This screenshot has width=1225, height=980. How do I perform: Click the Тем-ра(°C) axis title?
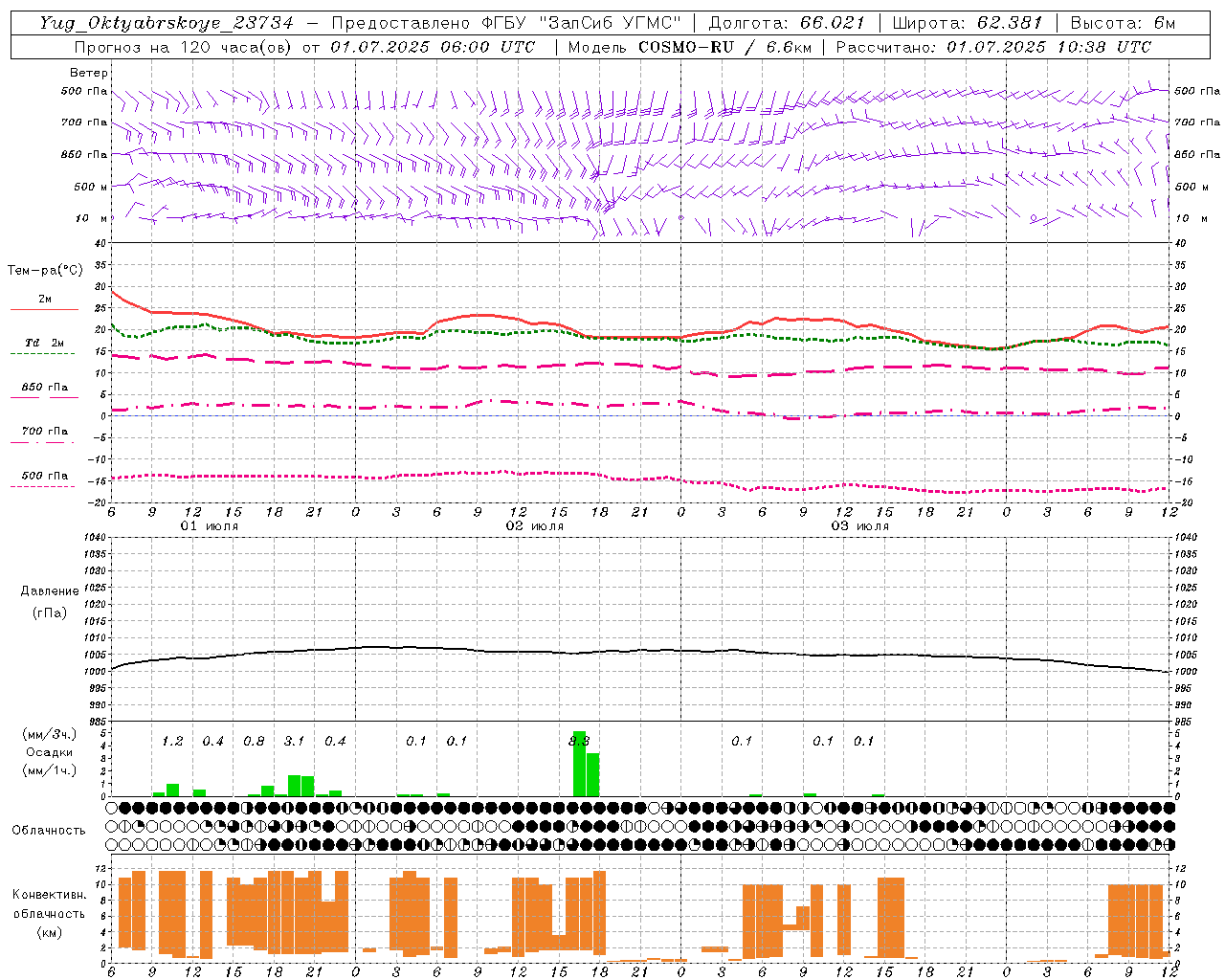click(x=45, y=271)
